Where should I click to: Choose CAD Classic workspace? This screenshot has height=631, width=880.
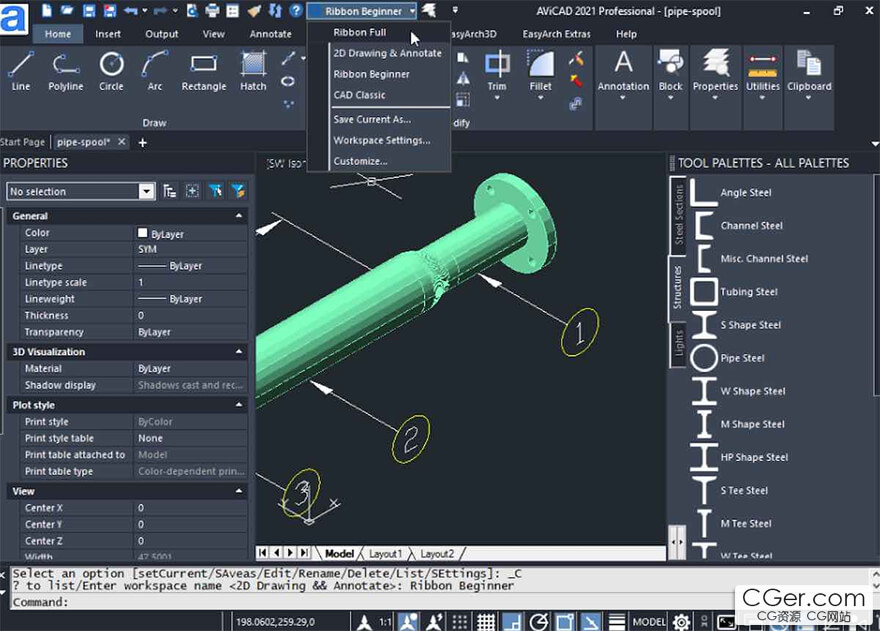pyautogui.click(x=359, y=95)
